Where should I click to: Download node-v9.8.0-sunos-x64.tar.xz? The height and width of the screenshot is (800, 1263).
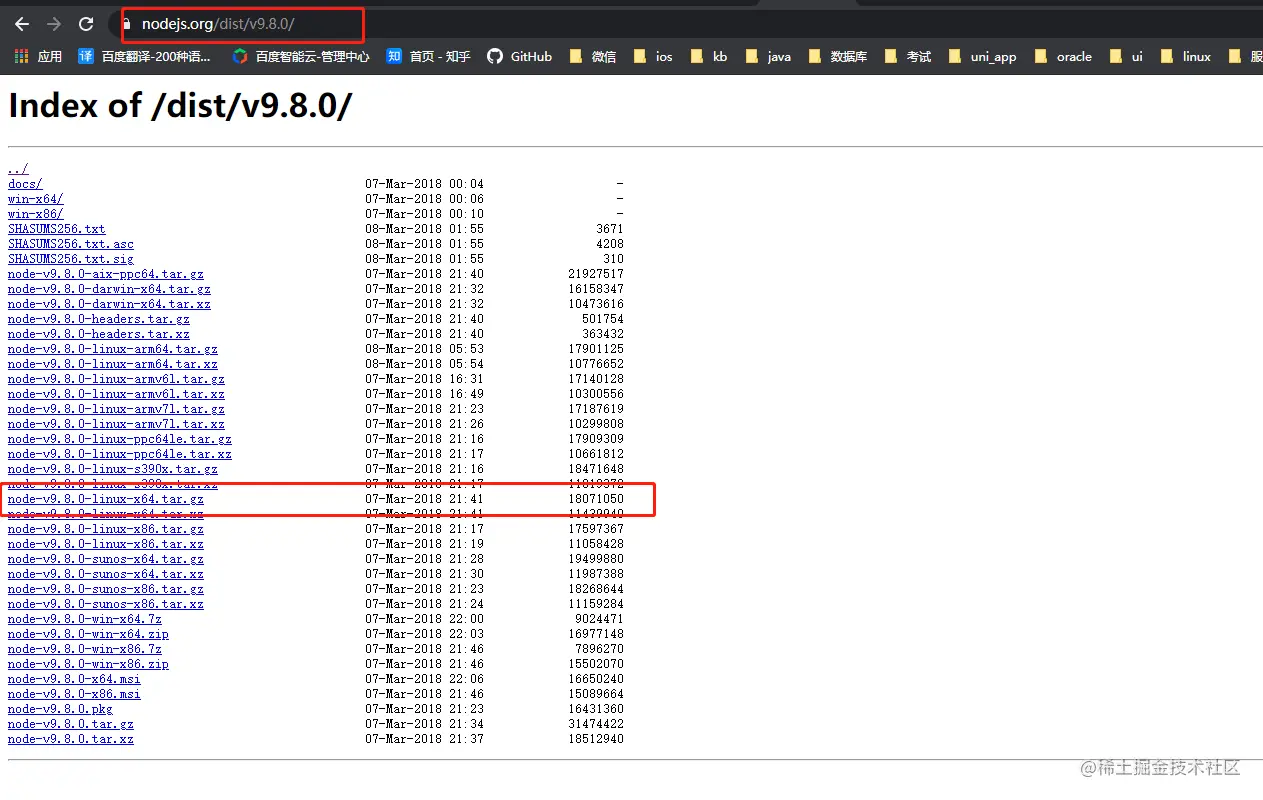(x=106, y=574)
